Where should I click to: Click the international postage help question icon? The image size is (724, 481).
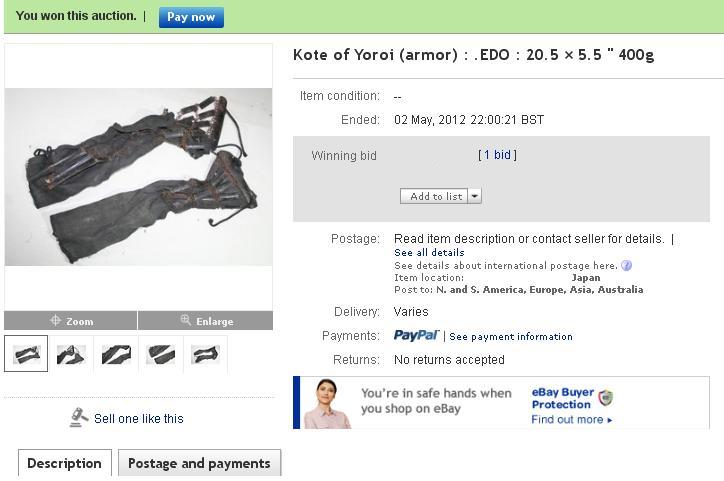click(x=627, y=265)
